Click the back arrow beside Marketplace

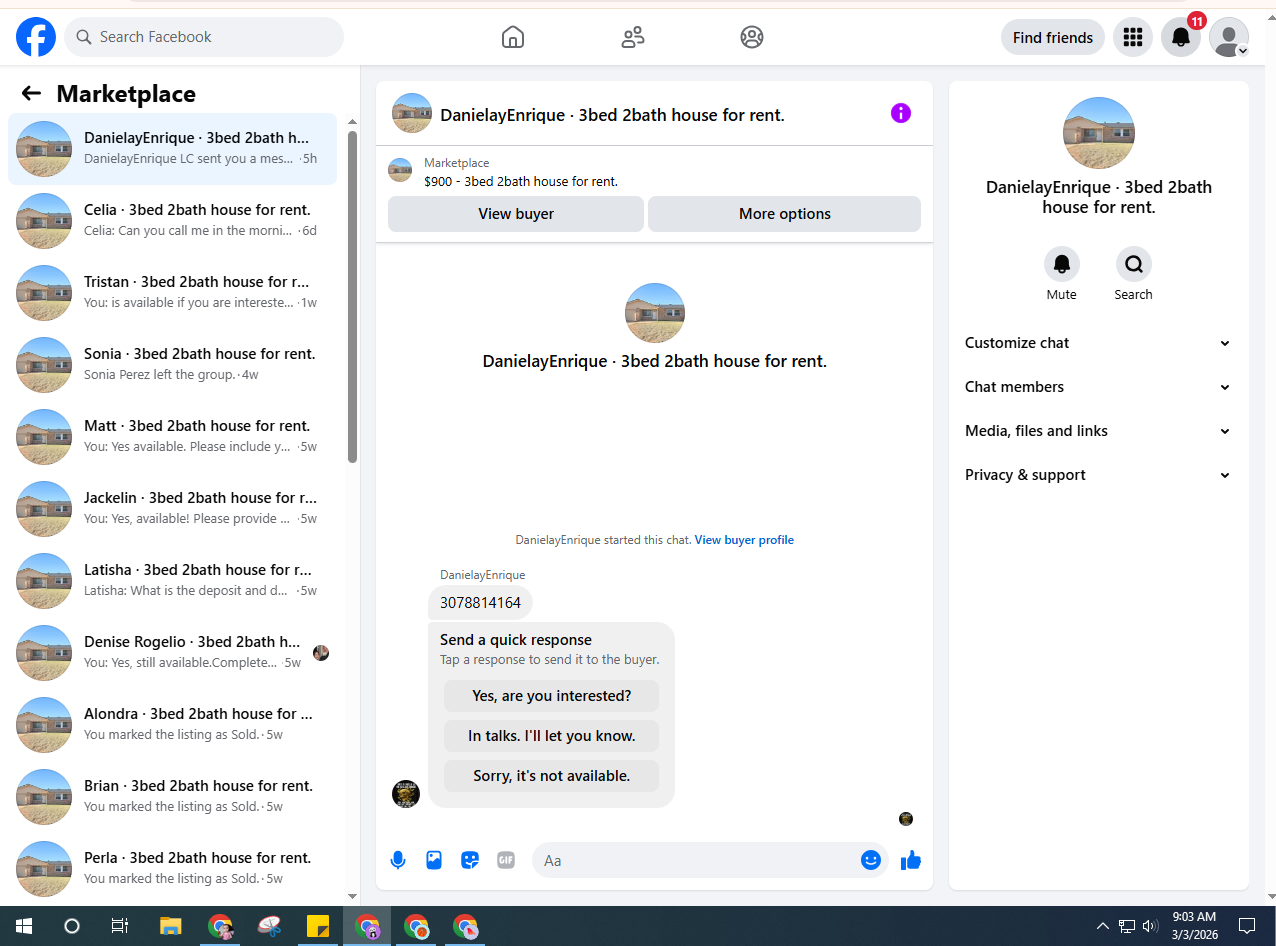click(31, 93)
